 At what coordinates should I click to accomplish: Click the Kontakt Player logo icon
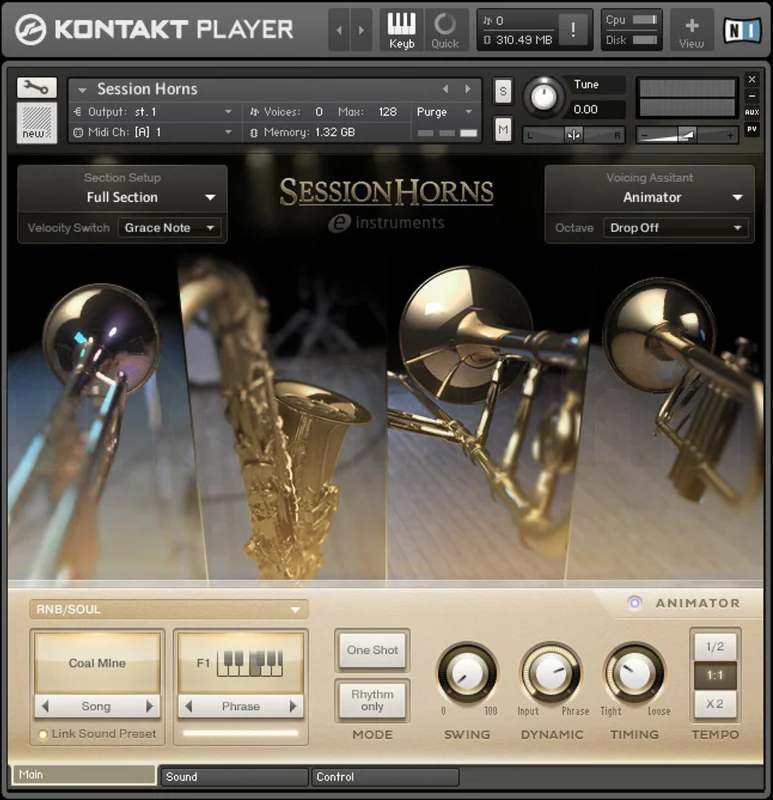pos(30,29)
